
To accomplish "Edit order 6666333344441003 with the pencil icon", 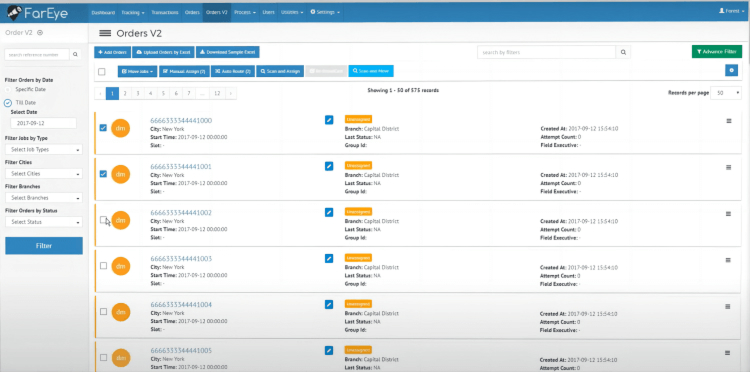I will tap(329, 258).
